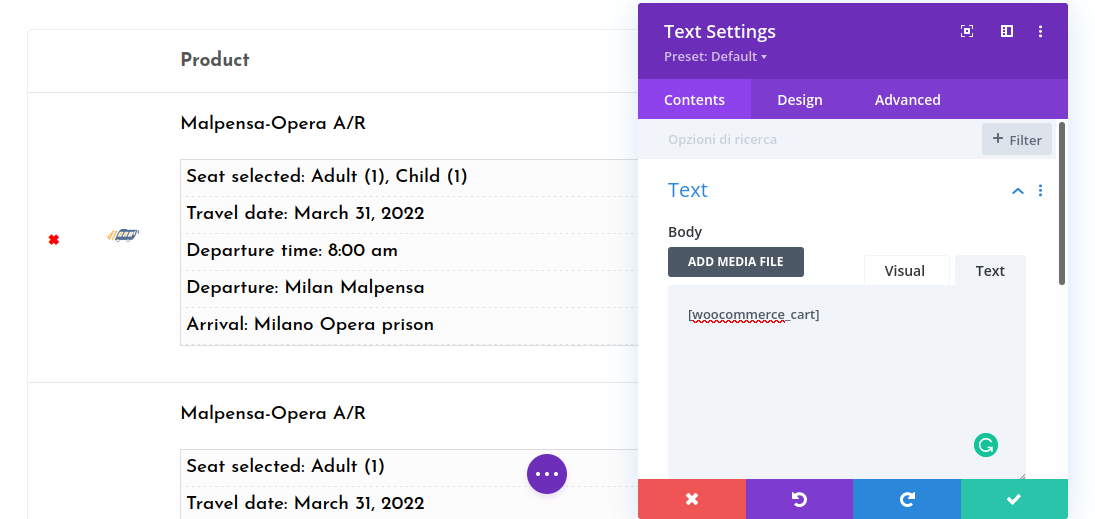Remove first cart item with red X
Image resolution: width=1095 pixels, height=519 pixels.
[54, 239]
